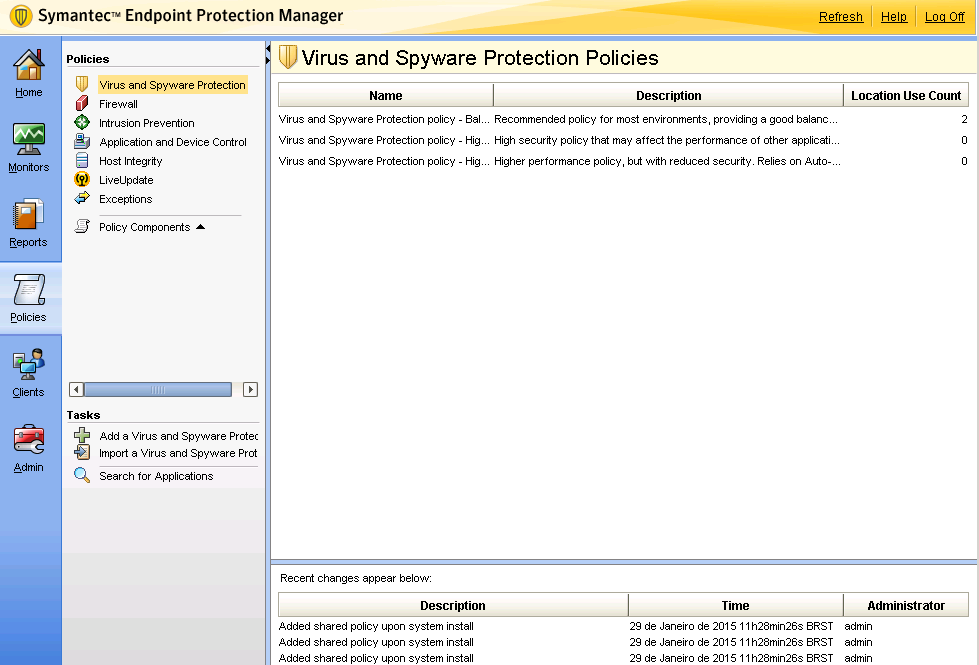This screenshot has height=665, width=979.
Task: Click the Log Off link
Action: click(x=944, y=17)
